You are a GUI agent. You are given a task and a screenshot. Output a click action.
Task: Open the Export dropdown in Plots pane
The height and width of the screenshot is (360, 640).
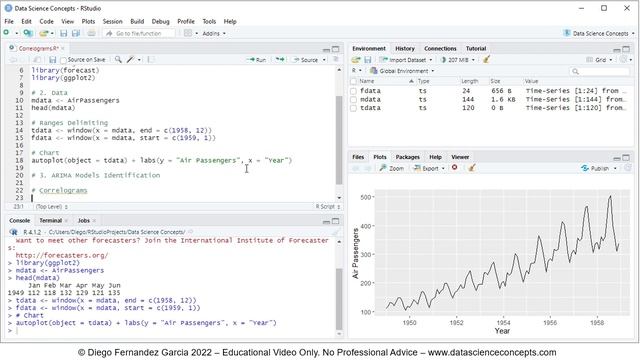[x=429, y=168]
